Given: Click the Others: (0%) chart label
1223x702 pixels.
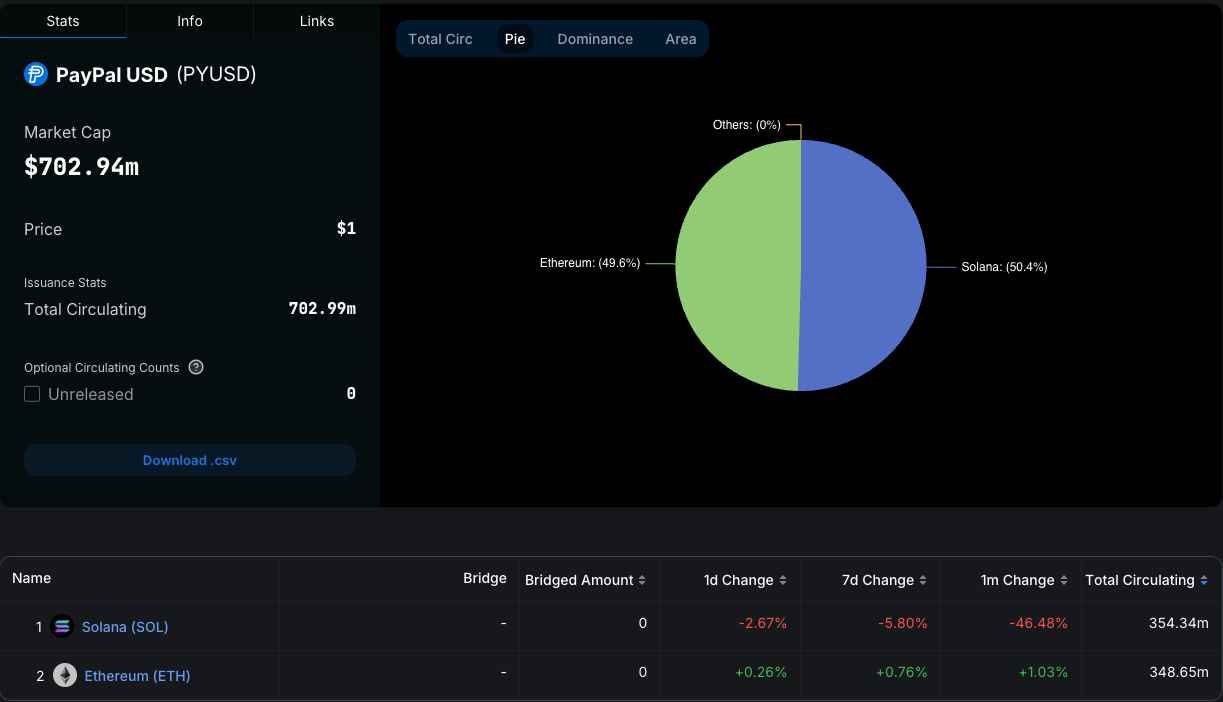Looking at the screenshot, I should click(746, 125).
